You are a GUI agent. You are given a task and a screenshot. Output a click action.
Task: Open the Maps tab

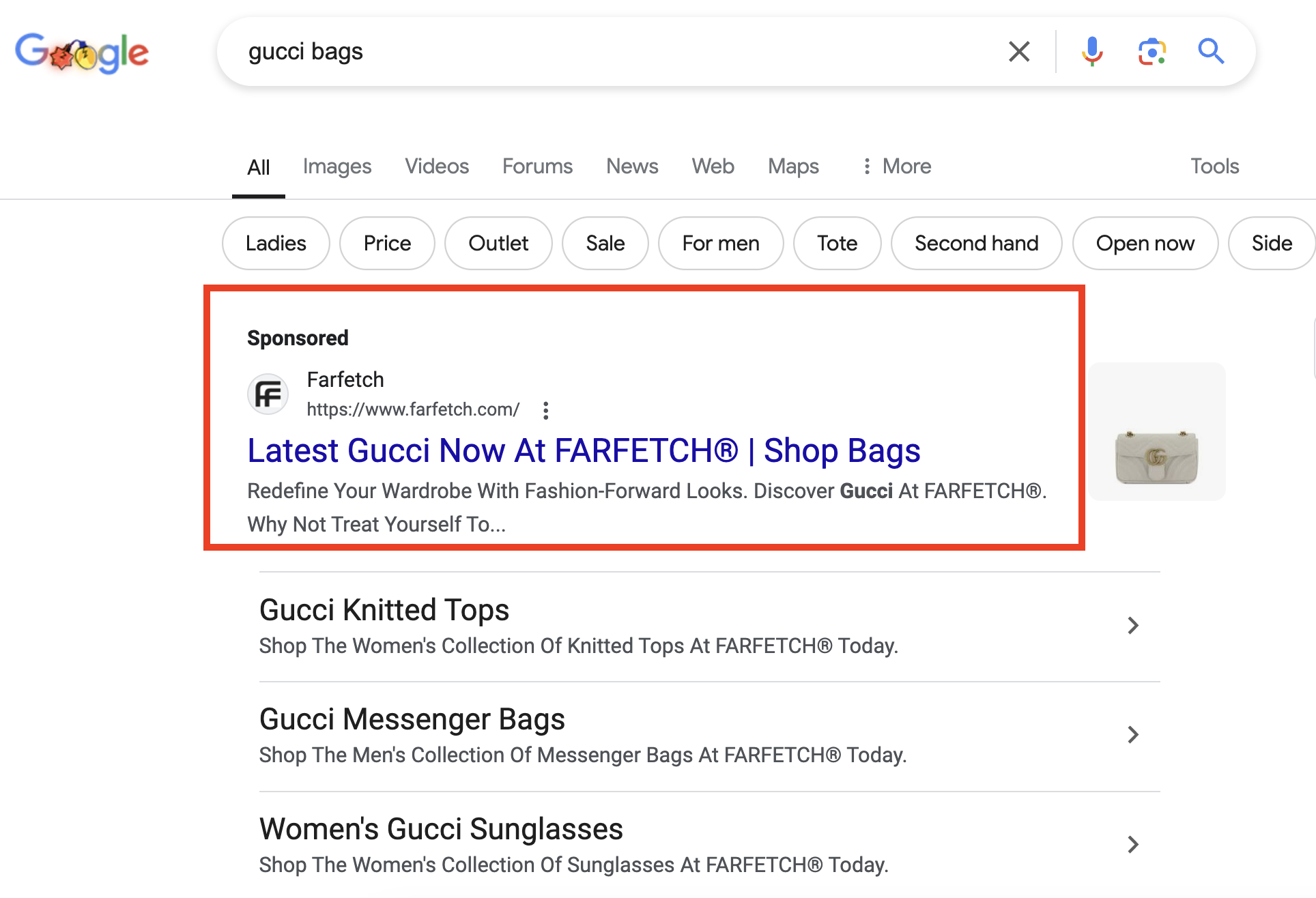coord(793,166)
